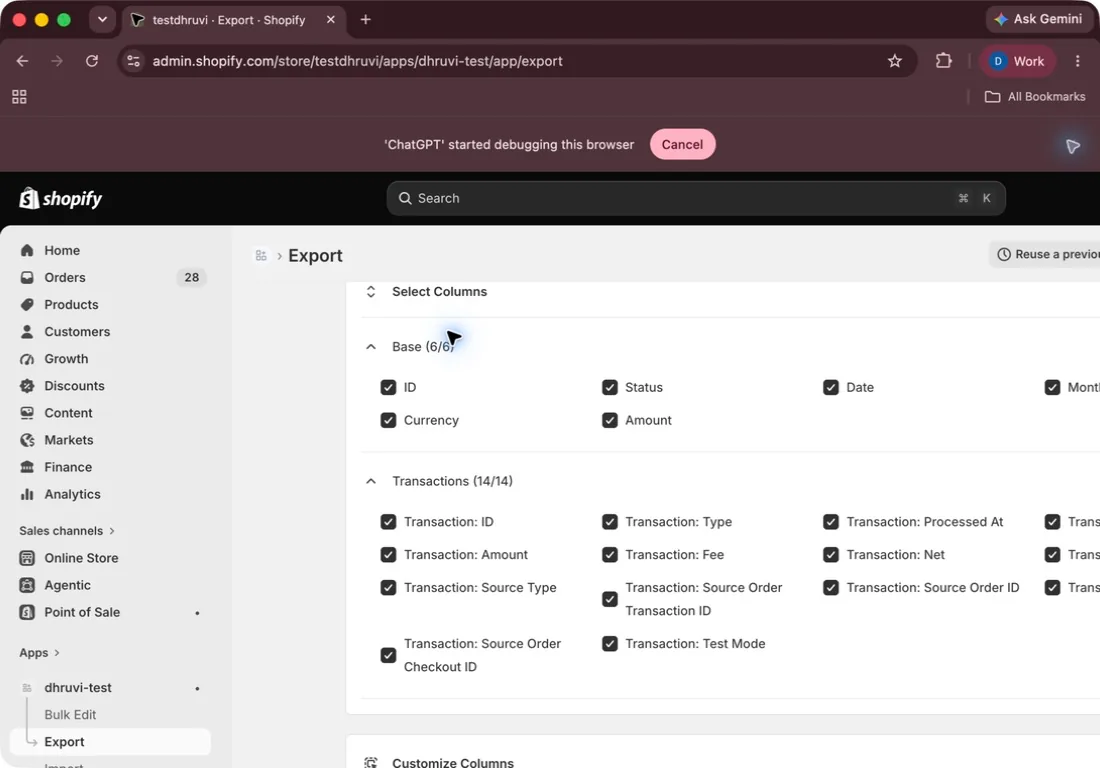The height and width of the screenshot is (768, 1100).
Task: Click the Agentic icon in sidebar
Action: 27,585
